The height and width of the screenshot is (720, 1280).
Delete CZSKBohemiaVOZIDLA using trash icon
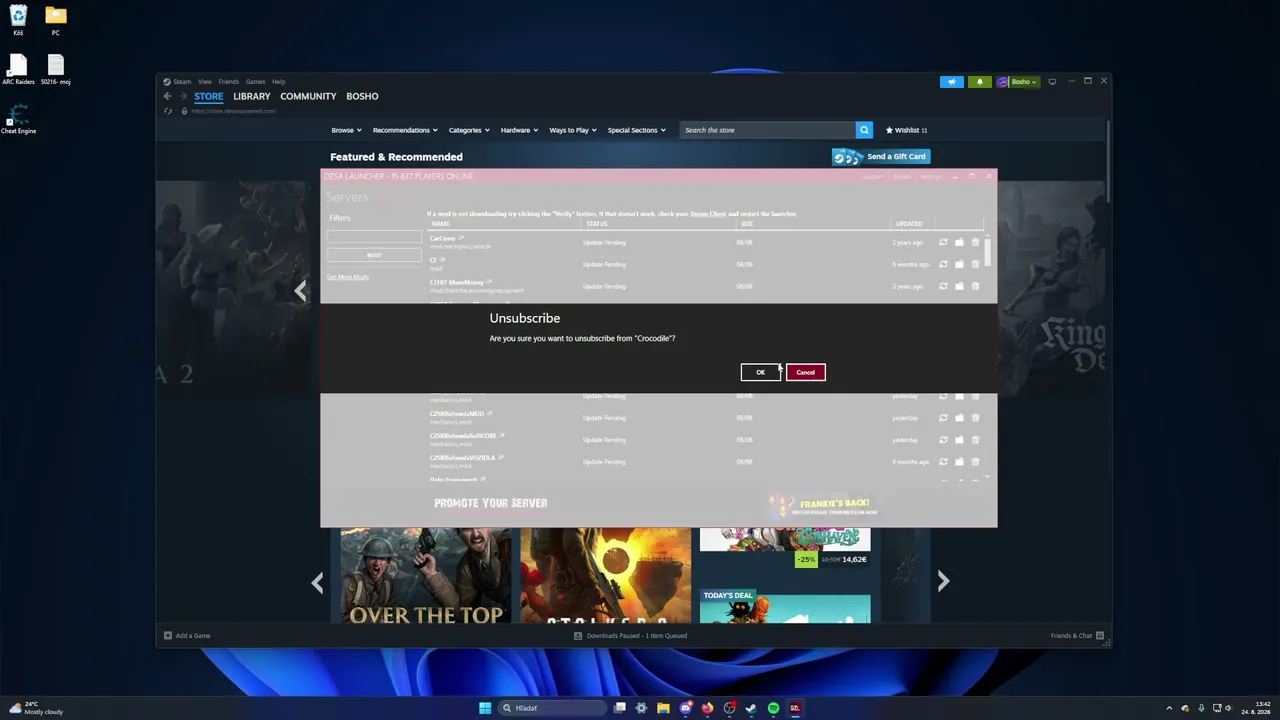point(975,462)
